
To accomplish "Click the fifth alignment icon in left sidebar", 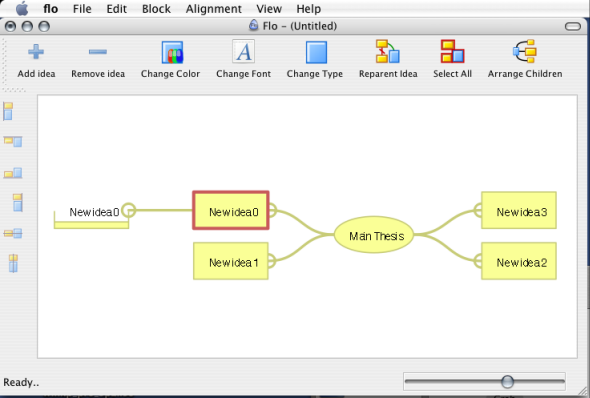I will click(13, 234).
